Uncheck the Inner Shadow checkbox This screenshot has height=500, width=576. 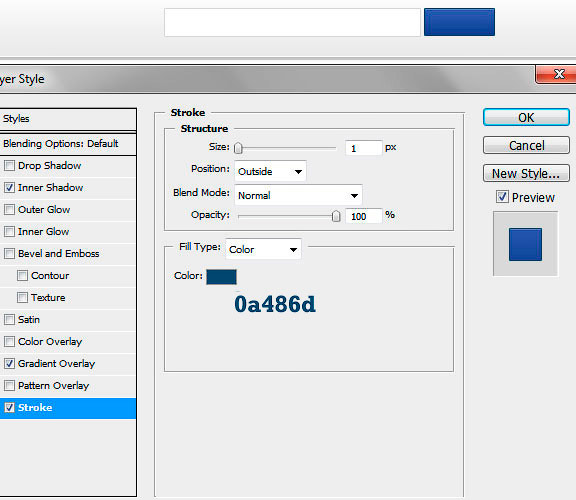[x=9, y=188]
